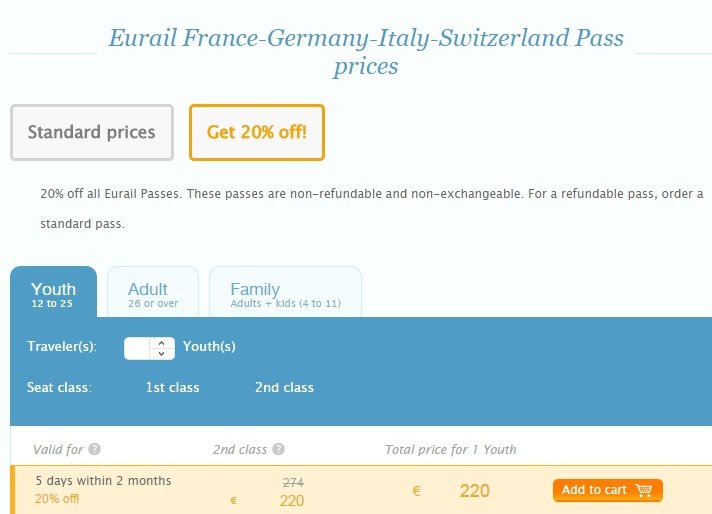
Task: Click the help icon next to Valid for
Action: [94, 450]
